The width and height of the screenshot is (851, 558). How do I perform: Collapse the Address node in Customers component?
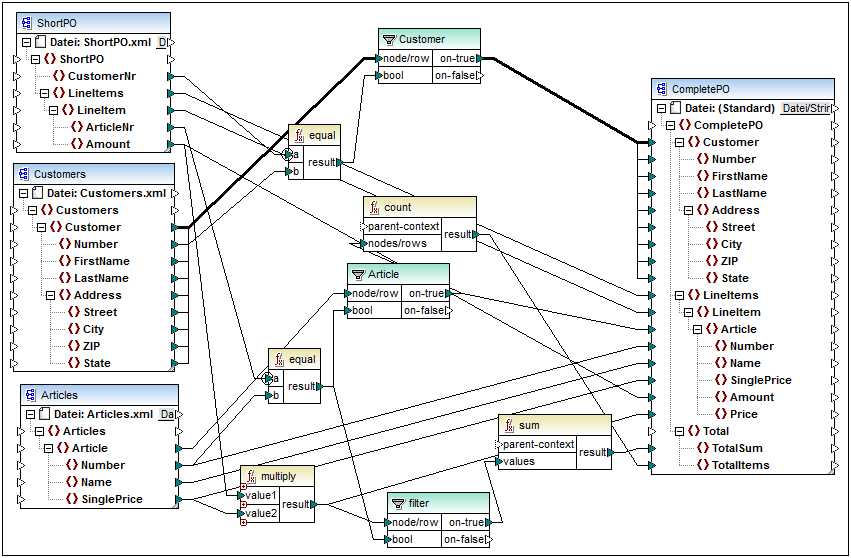(50, 295)
